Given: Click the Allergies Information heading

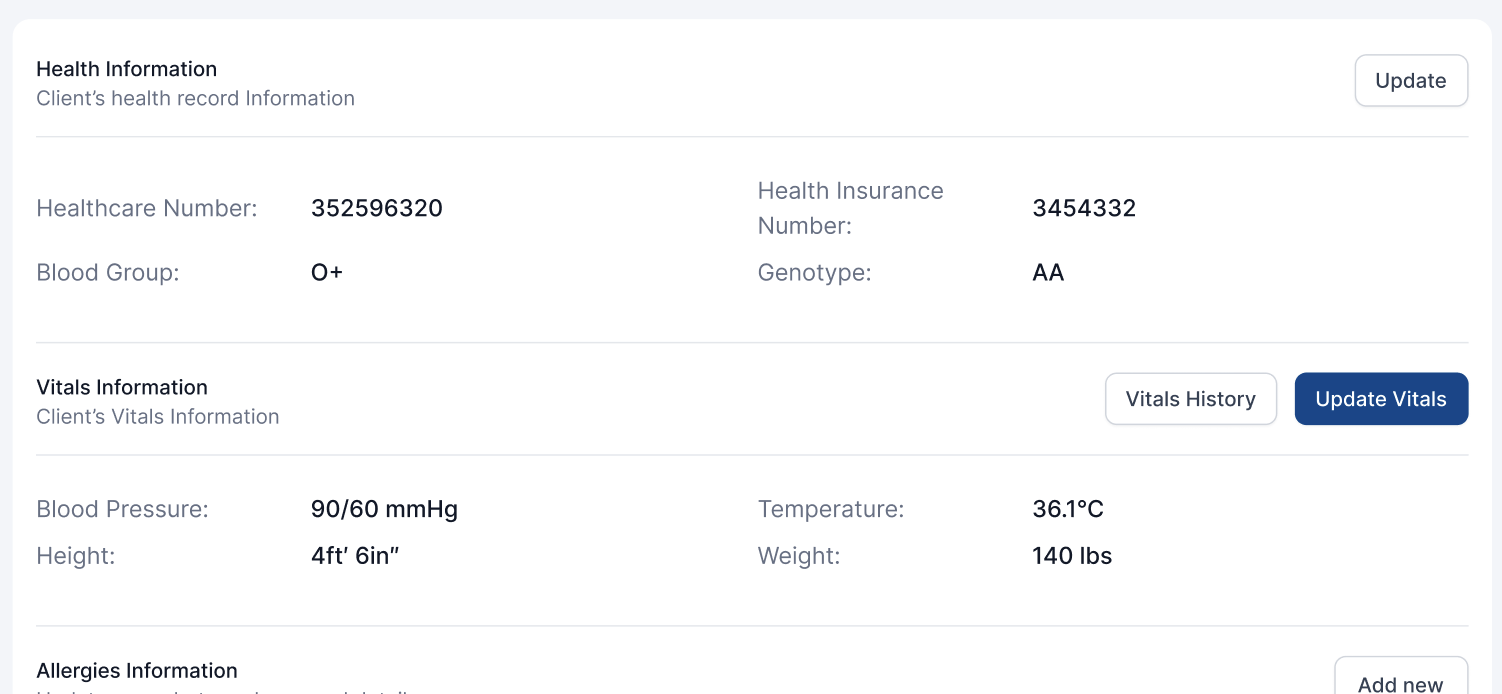Looking at the screenshot, I should pos(137,670).
